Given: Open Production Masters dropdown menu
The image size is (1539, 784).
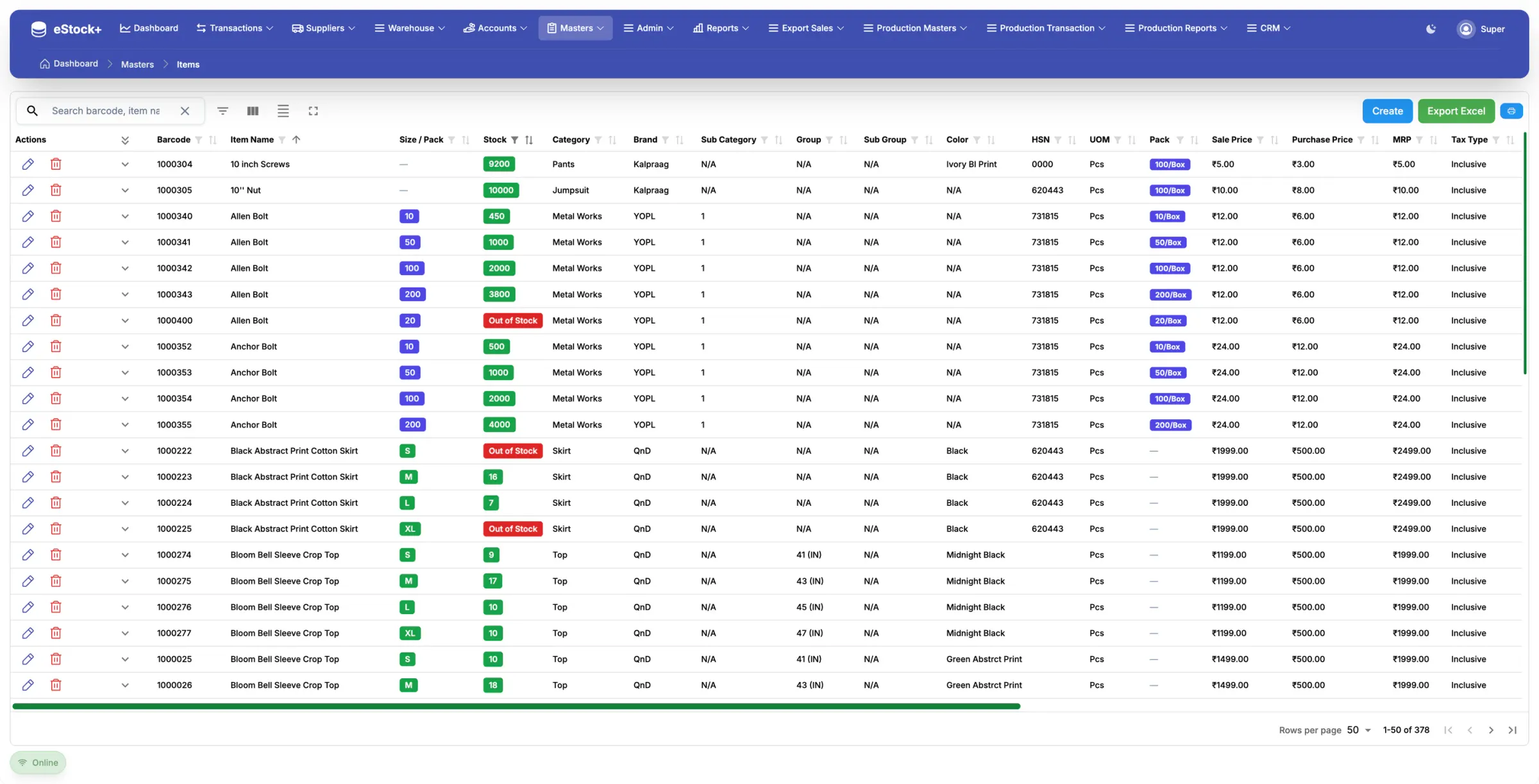Looking at the screenshot, I should tap(915, 28).
